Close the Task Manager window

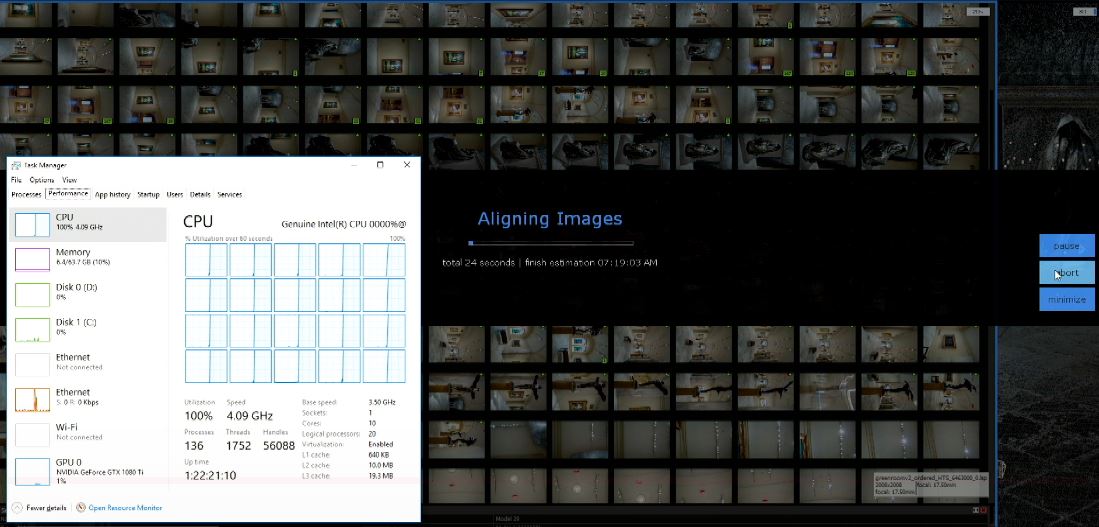pos(407,165)
